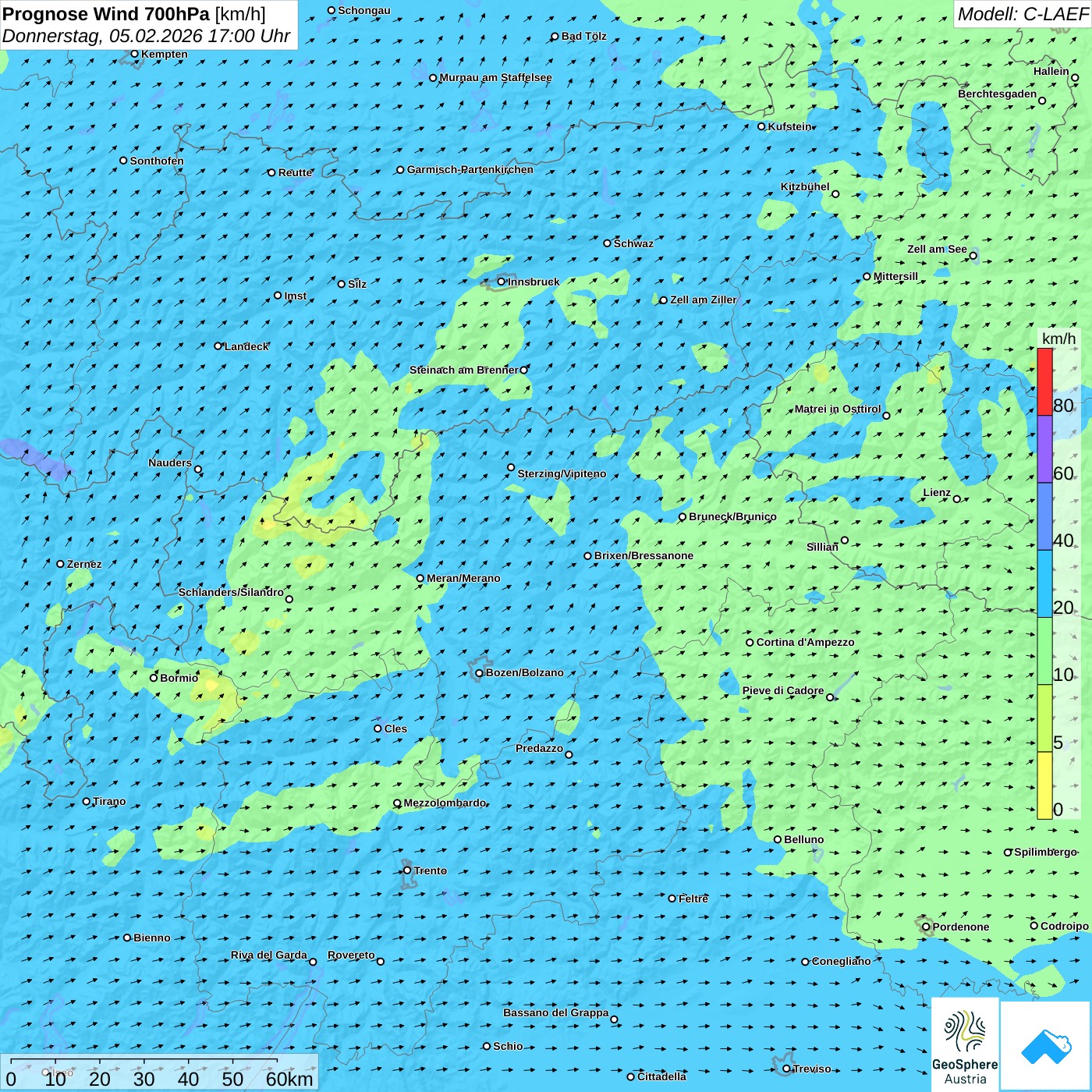Click the 'Schlanders/Silandro' label
This screenshot has width=1092, height=1092.
(x=231, y=592)
